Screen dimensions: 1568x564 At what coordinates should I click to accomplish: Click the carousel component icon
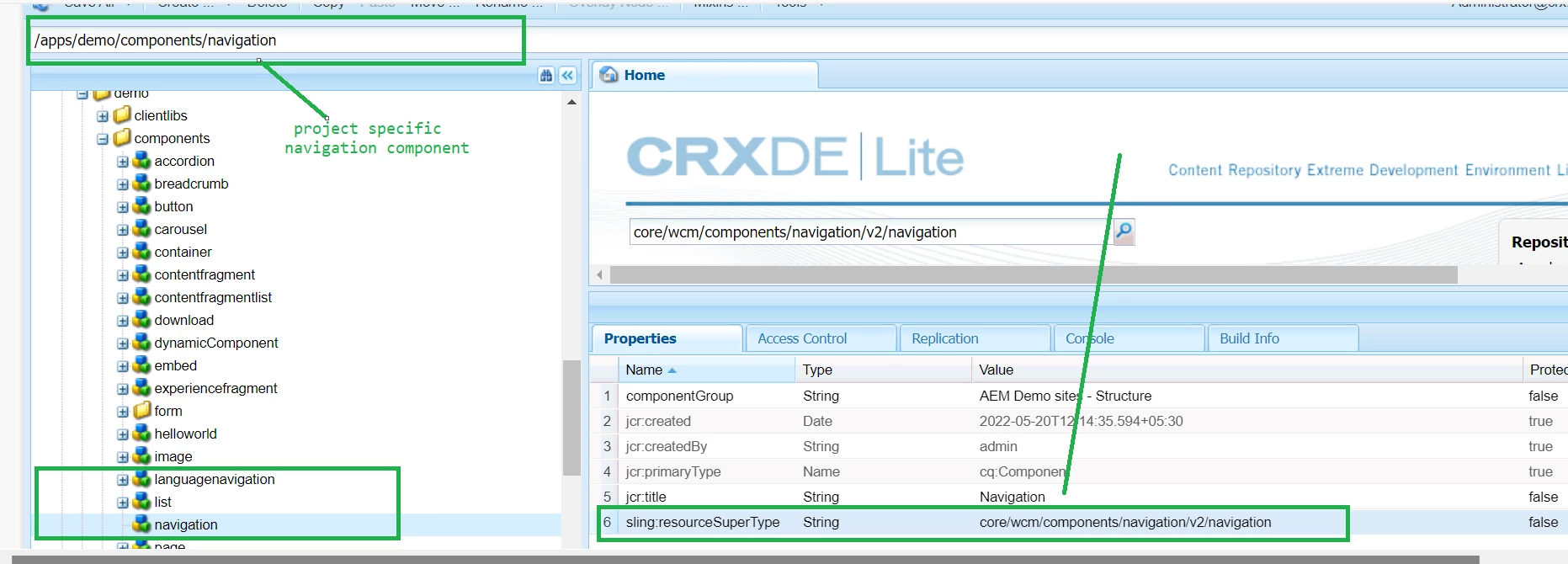pos(141,229)
